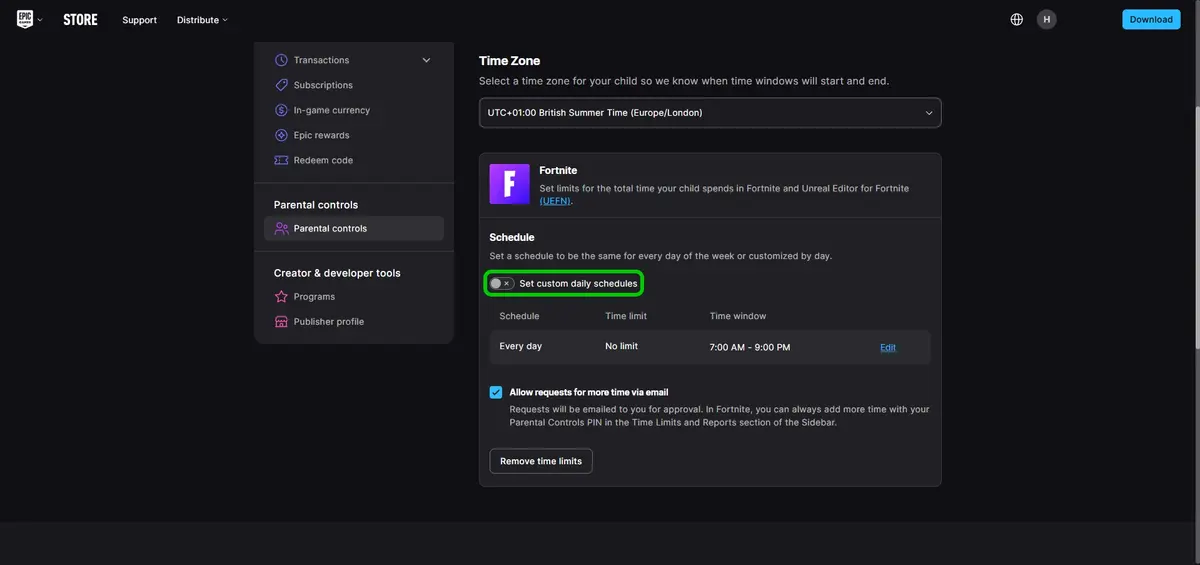Open the account avatar labeled H

pos(1047,19)
